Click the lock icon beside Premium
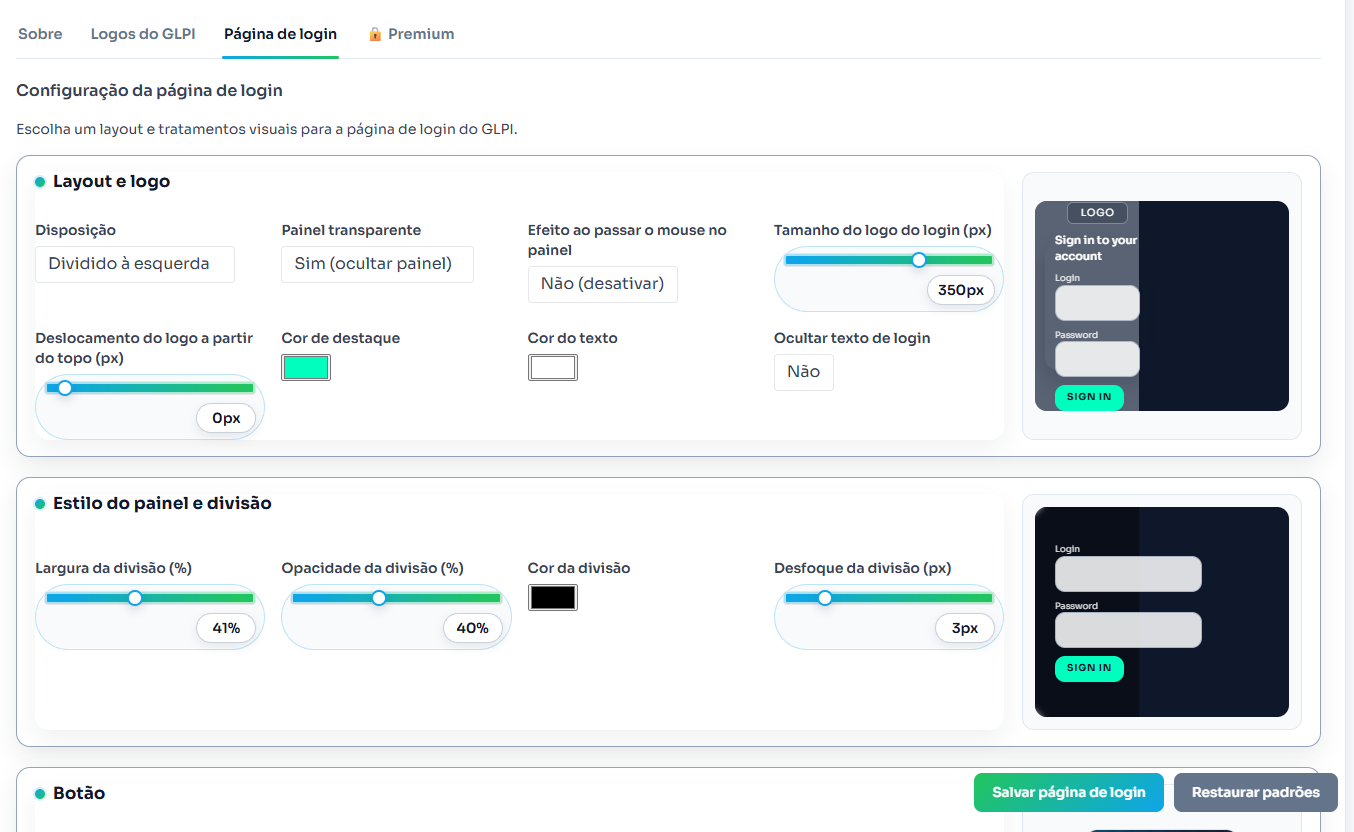Image resolution: width=1354 pixels, height=832 pixels. pos(375,34)
